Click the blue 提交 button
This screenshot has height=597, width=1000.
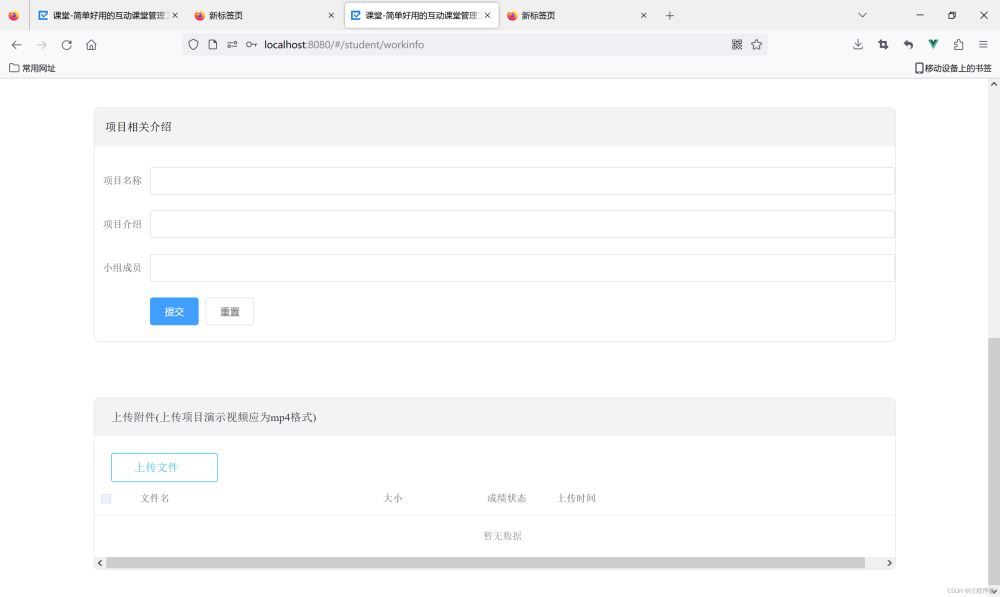174,312
